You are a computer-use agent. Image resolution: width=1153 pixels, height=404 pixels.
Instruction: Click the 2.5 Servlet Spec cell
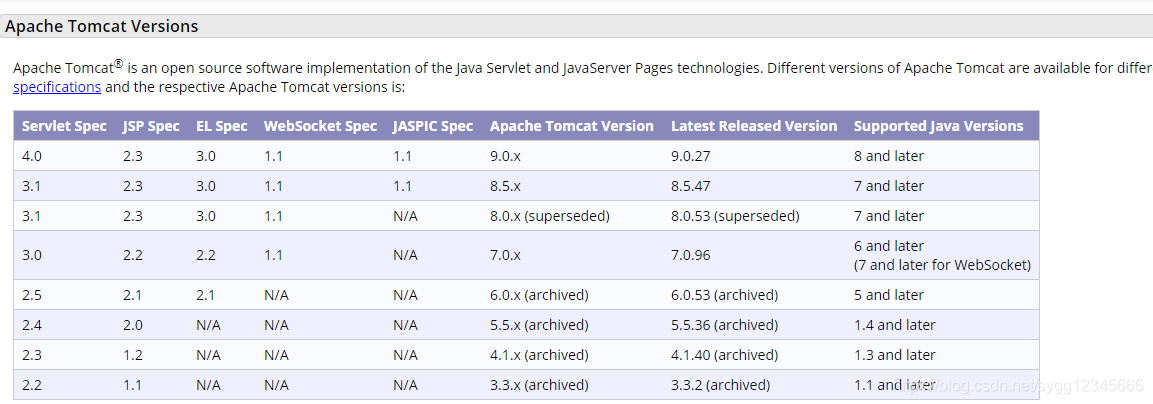(x=31, y=295)
